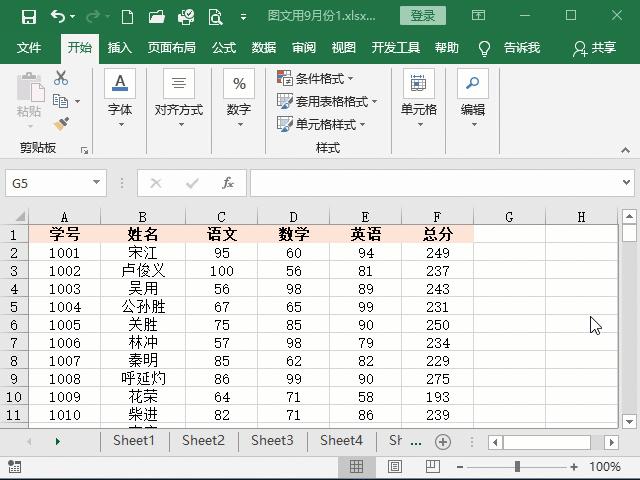Screen dimensions: 640x480
Task: Click the insert function fx icon
Action: [x=228, y=183]
